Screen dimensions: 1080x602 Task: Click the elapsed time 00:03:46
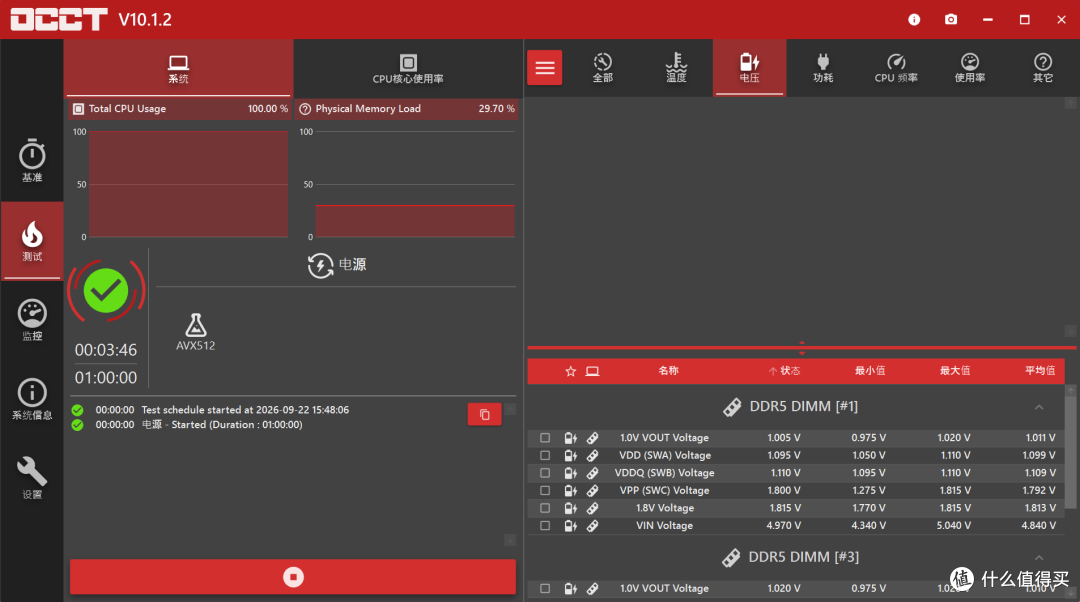click(106, 350)
